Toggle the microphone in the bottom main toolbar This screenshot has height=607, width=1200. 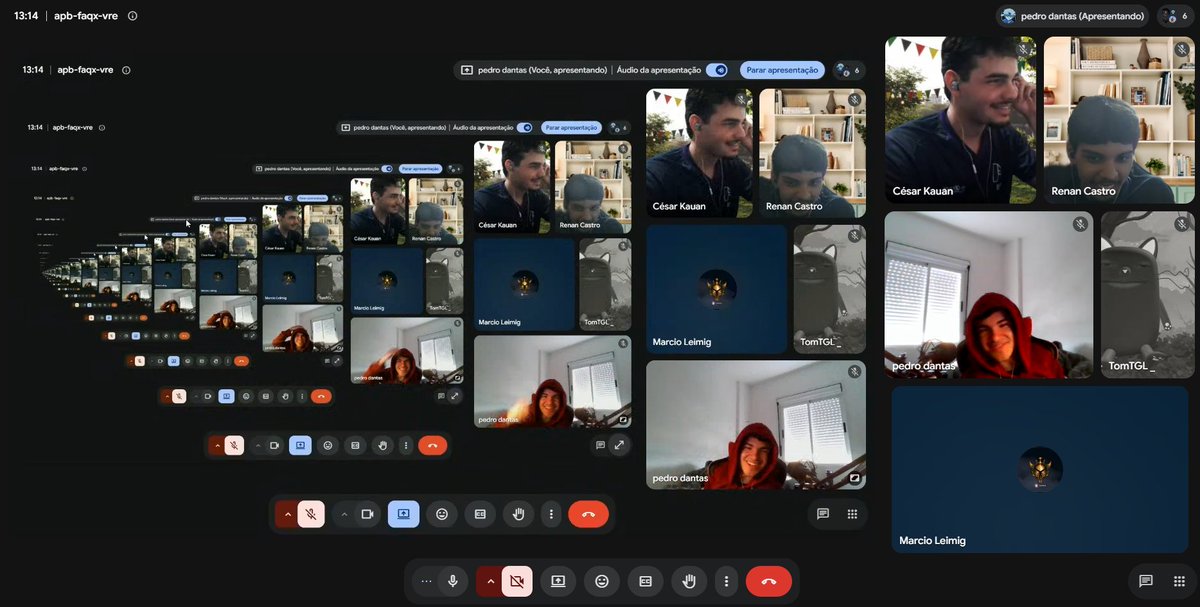coord(453,581)
